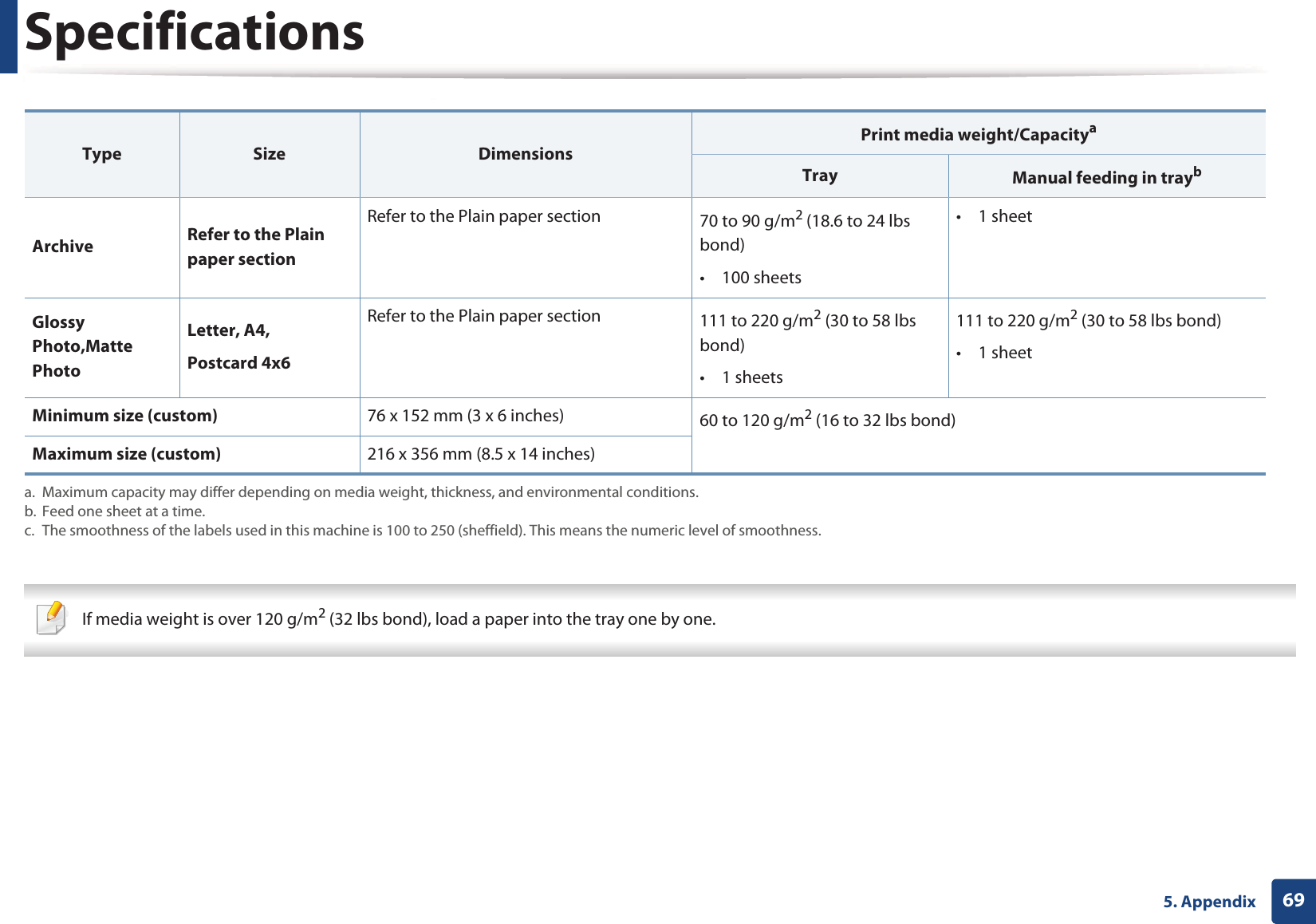Viewport: 1316px width, 924px height.
Task: Click the Postcard 4x6 size text
Action: pyautogui.click(x=239, y=363)
